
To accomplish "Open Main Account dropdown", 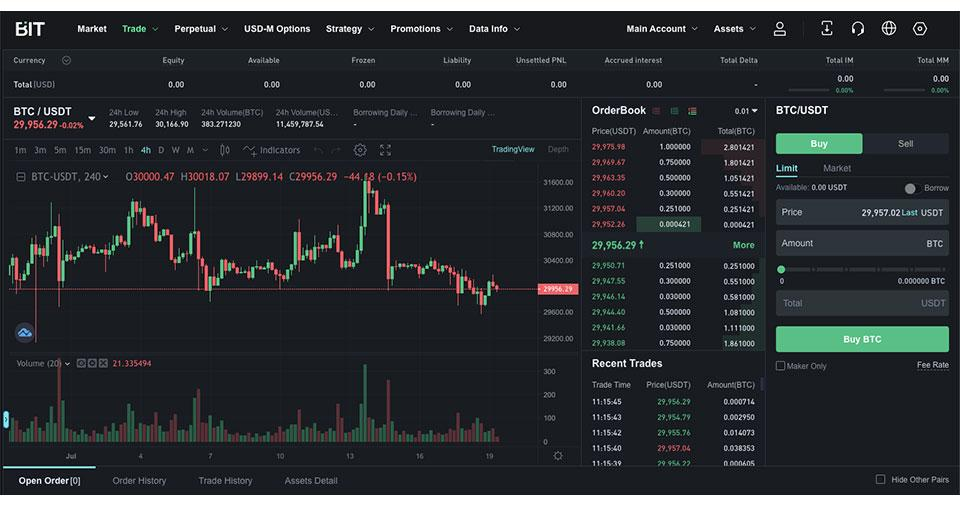I will pos(662,29).
